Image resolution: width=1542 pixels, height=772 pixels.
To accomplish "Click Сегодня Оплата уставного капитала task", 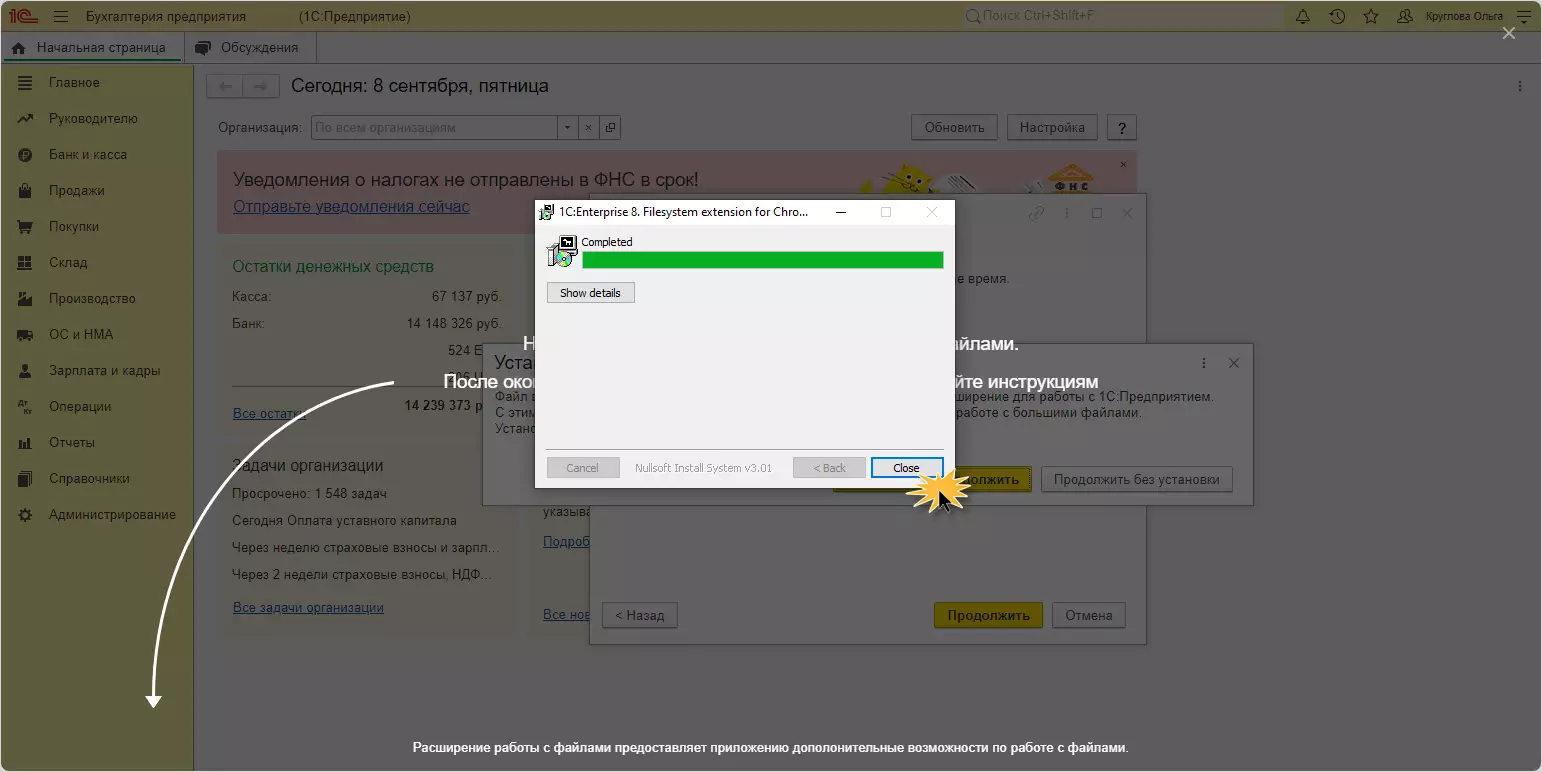I will (344, 521).
